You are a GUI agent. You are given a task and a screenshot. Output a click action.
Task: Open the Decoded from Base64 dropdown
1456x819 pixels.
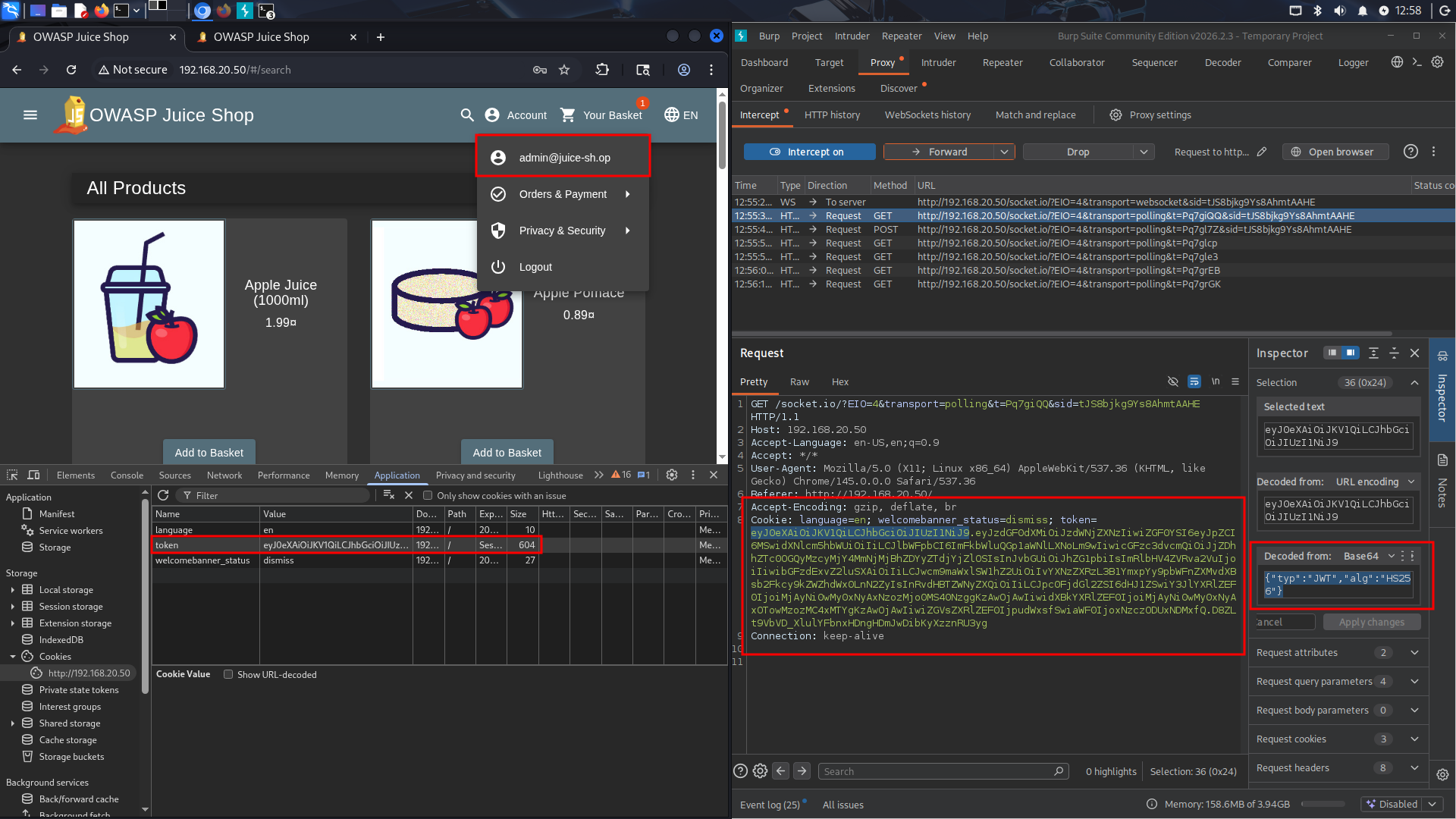point(1392,556)
